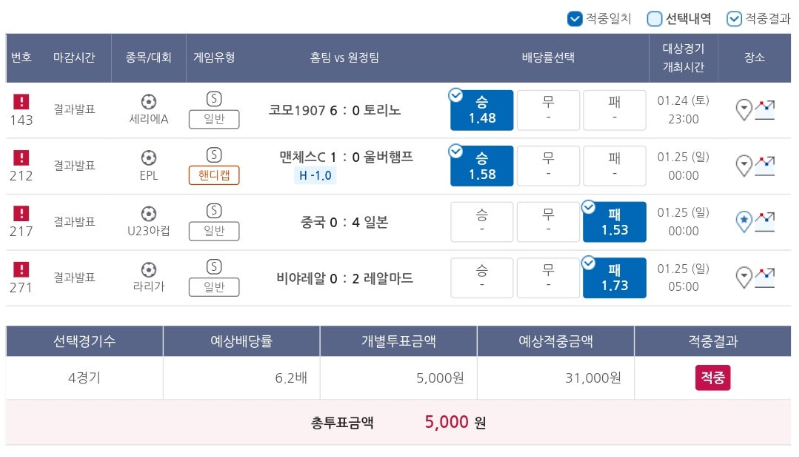
Task: Open venue pin icon for match 143
Action: point(743,110)
